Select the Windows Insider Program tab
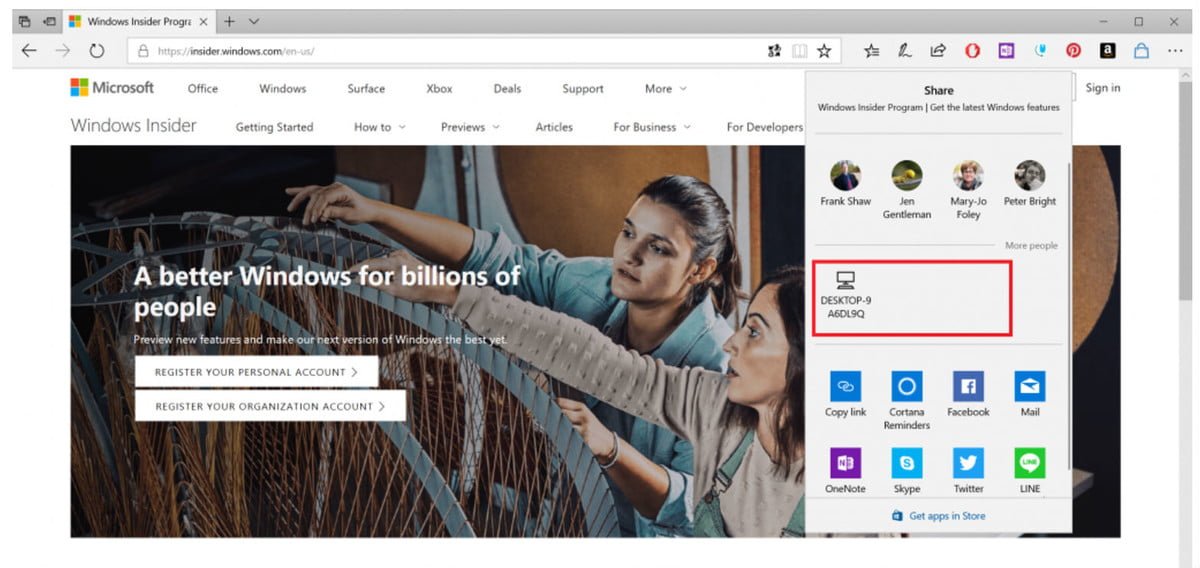Screen dimensions: 1200x568 [x=138, y=21]
